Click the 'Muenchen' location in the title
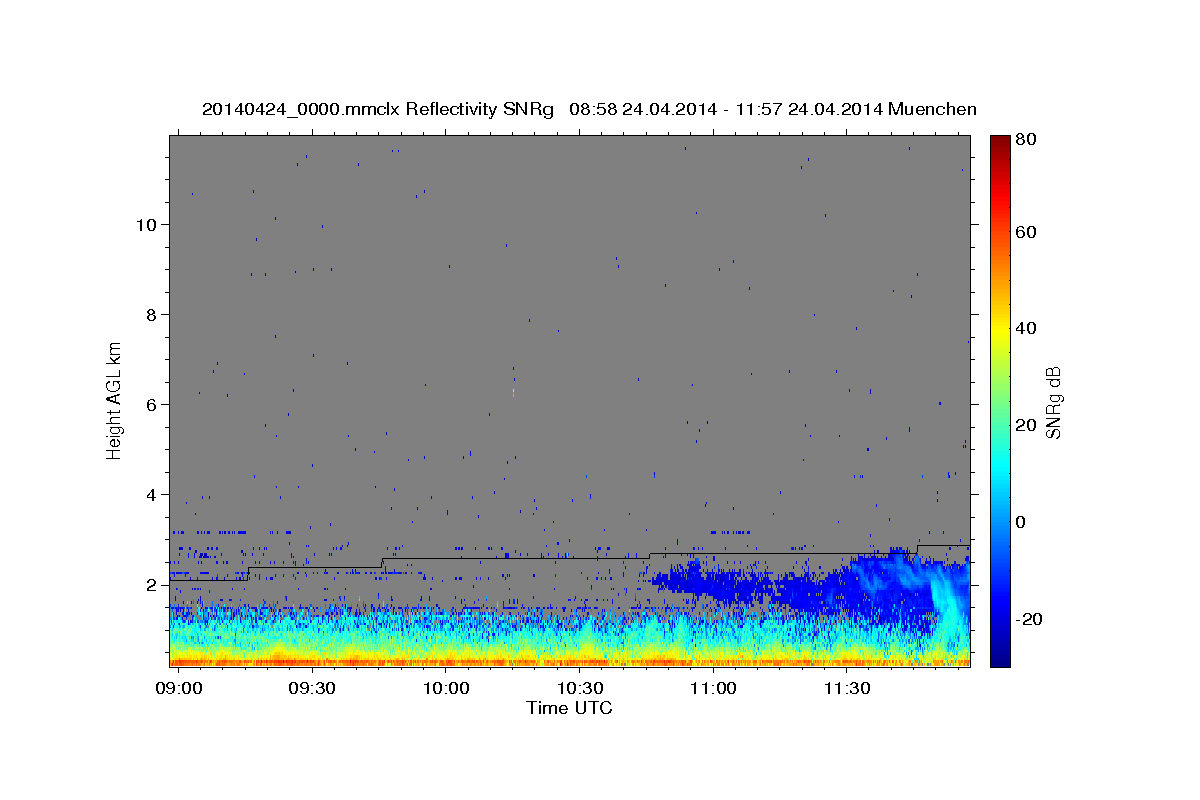1200x800 pixels. click(932, 109)
